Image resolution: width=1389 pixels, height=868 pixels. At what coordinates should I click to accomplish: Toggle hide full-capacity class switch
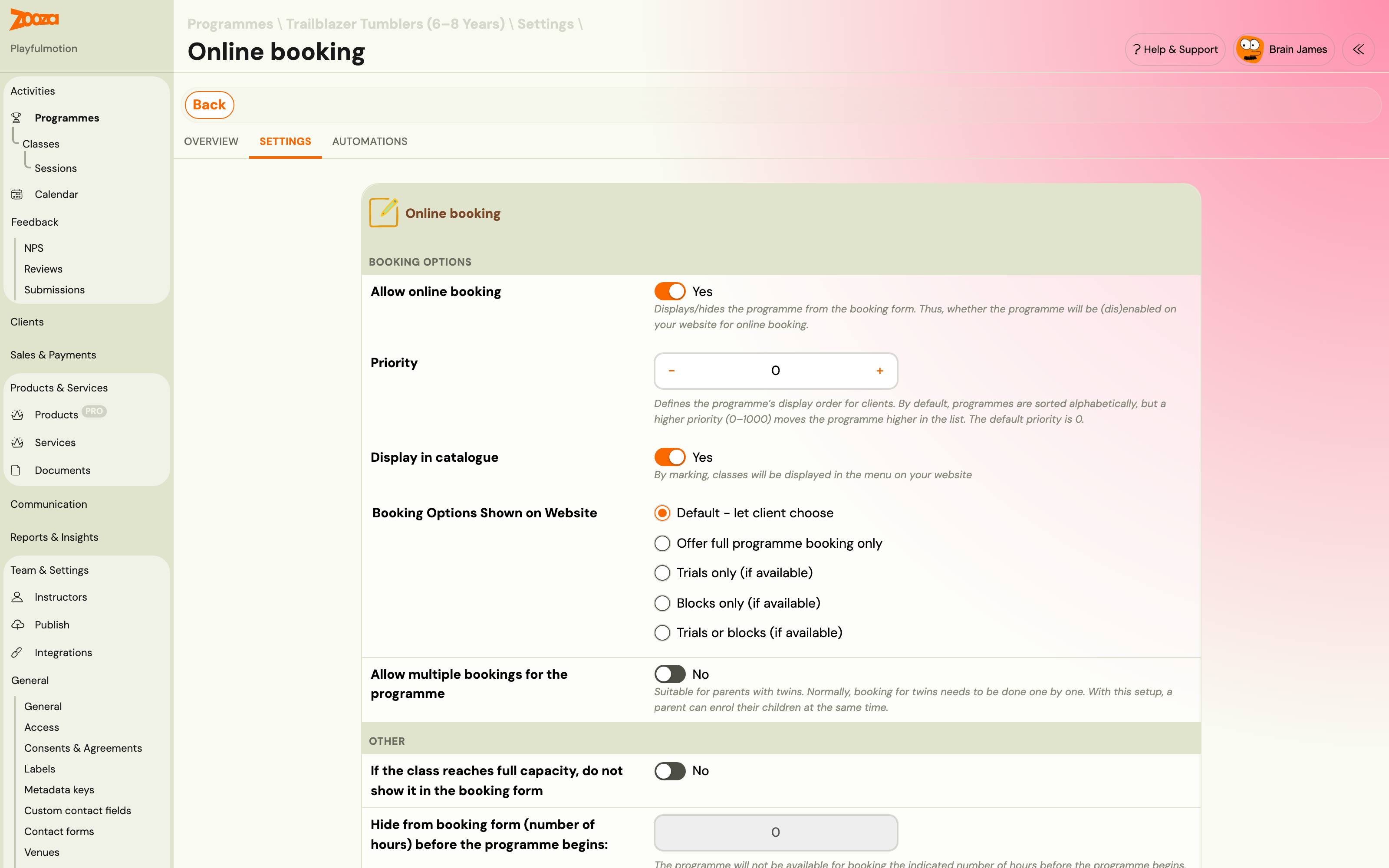tap(670, 771)
